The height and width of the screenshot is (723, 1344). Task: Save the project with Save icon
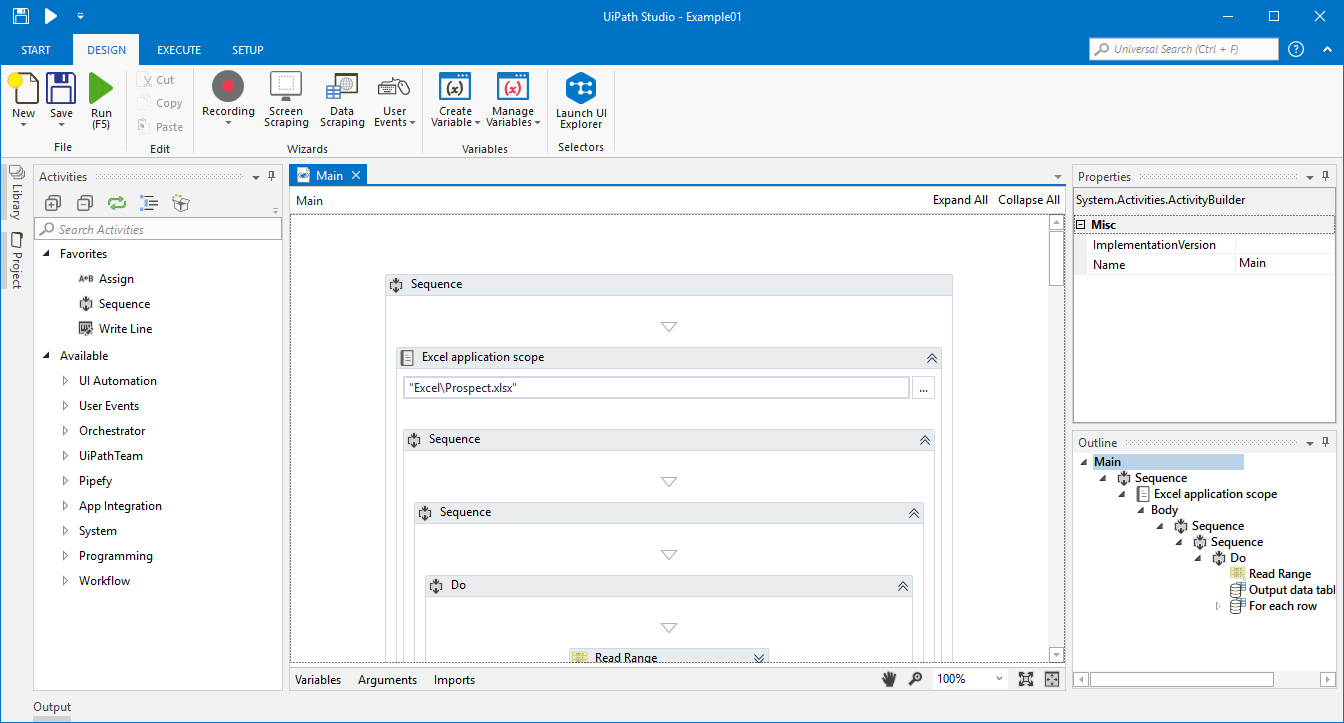click(61, 89)
